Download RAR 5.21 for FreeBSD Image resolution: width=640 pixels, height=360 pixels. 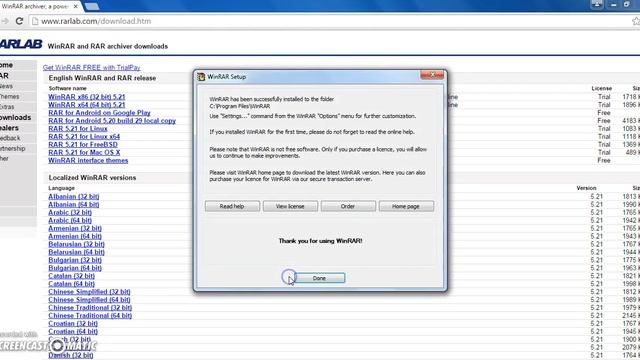[82, 144]
